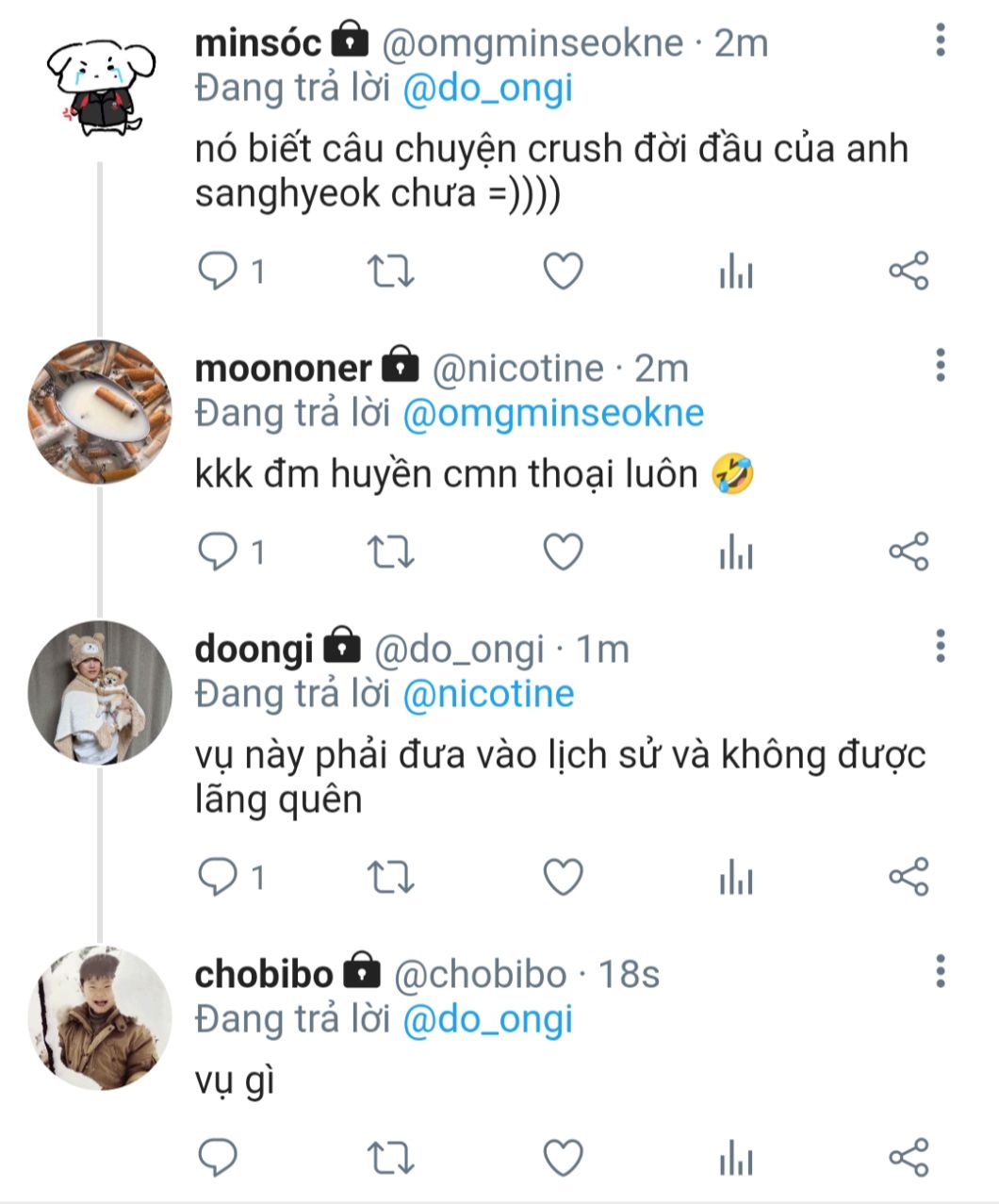This screenshot has width=999, height=1204.
Task: Reply to minsóc's tweet
Action: click(219, 272)
